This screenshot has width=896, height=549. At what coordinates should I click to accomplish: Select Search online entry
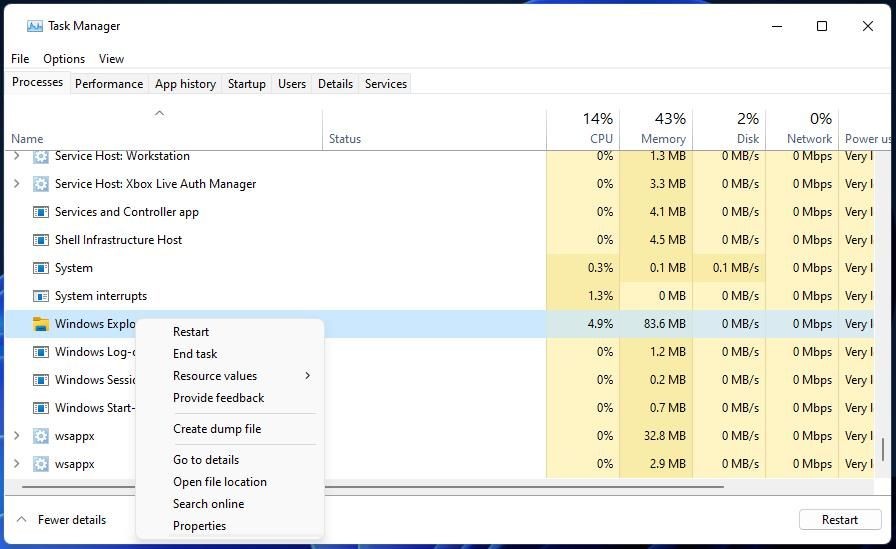208,503
